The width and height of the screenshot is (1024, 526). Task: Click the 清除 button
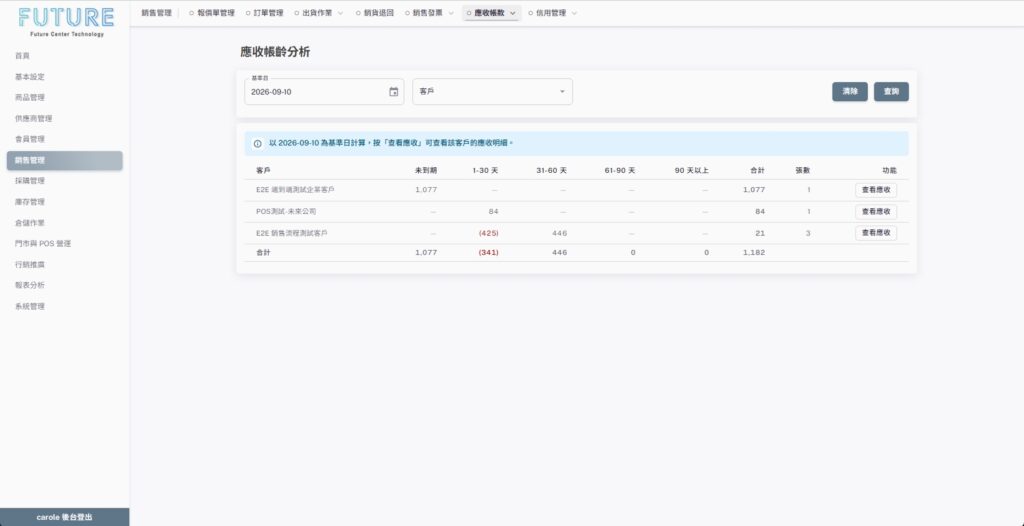click(x=850, y=91)
